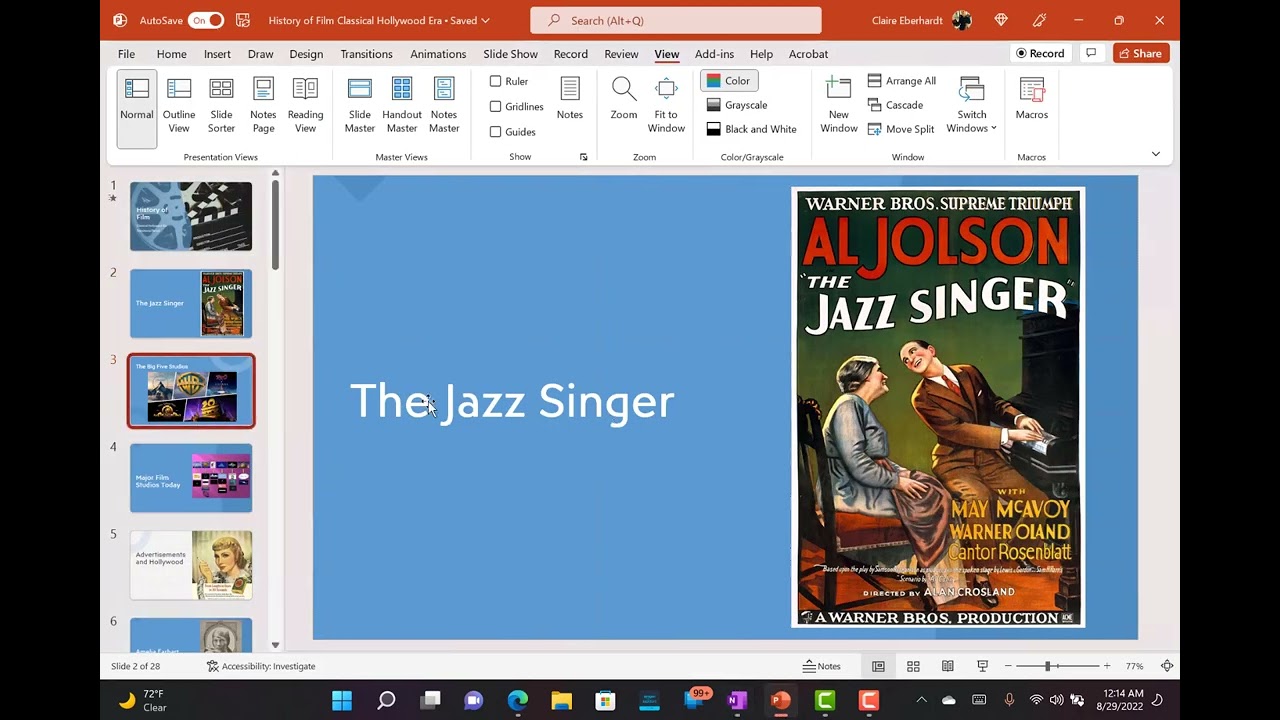Click The Jazz Singer title text
Image resolution: width=1280 pixels, height=720 pixels.
tap(512, 402)
